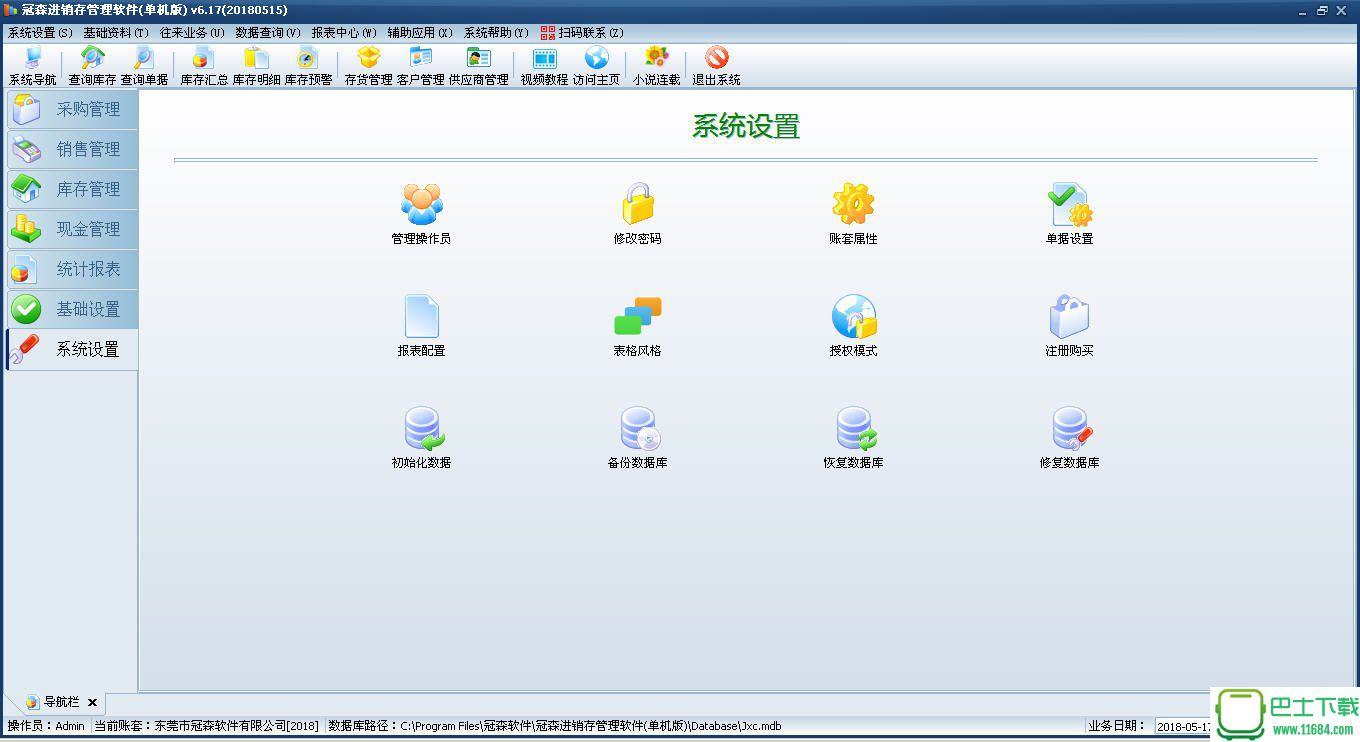Select 采购管理 in sidebar
The width and height of the screenshot is (1360, 742).
coord(72,109)
